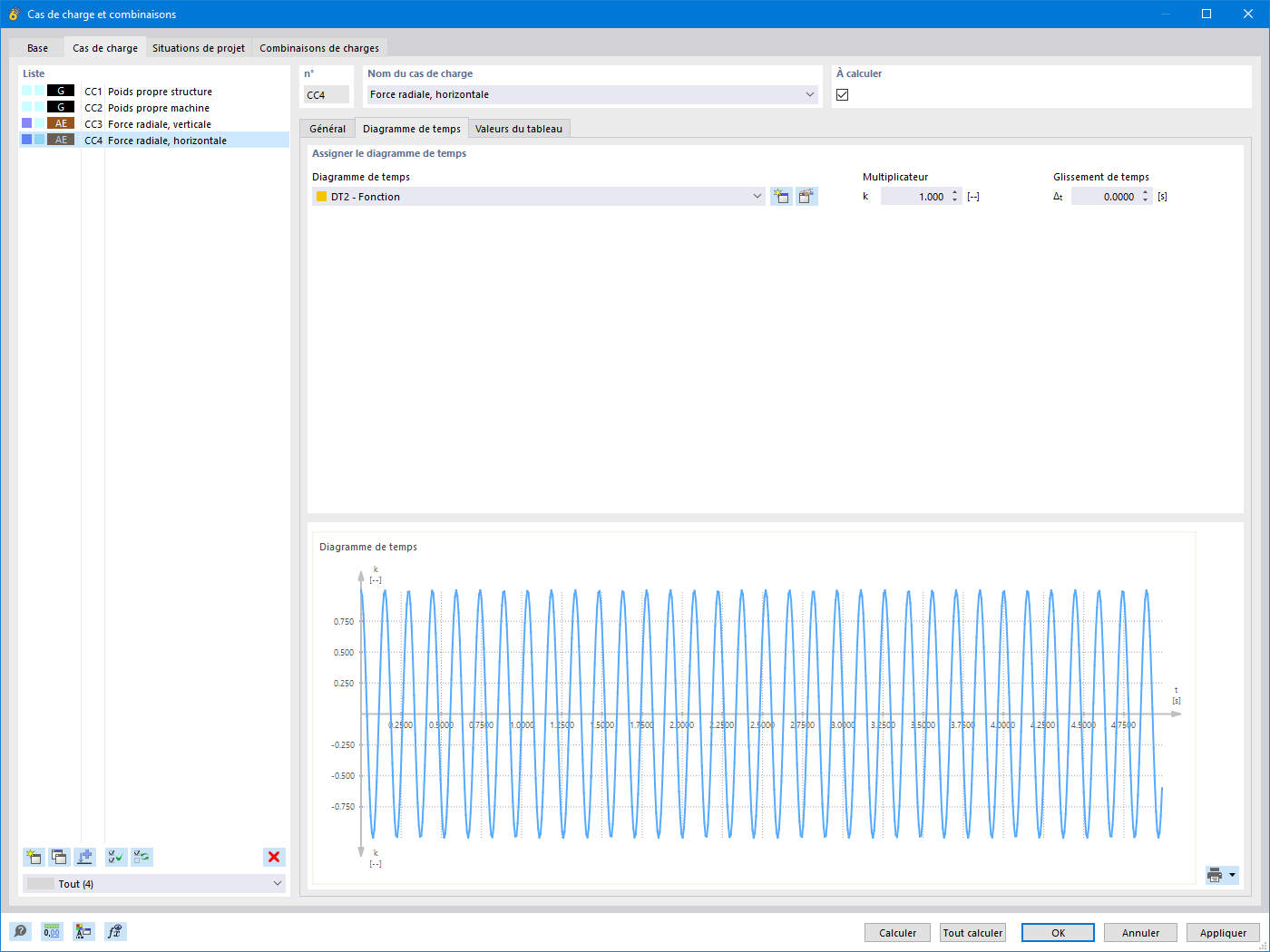
Task: Delete the selected load case with red X
Action: coord(274,857)
